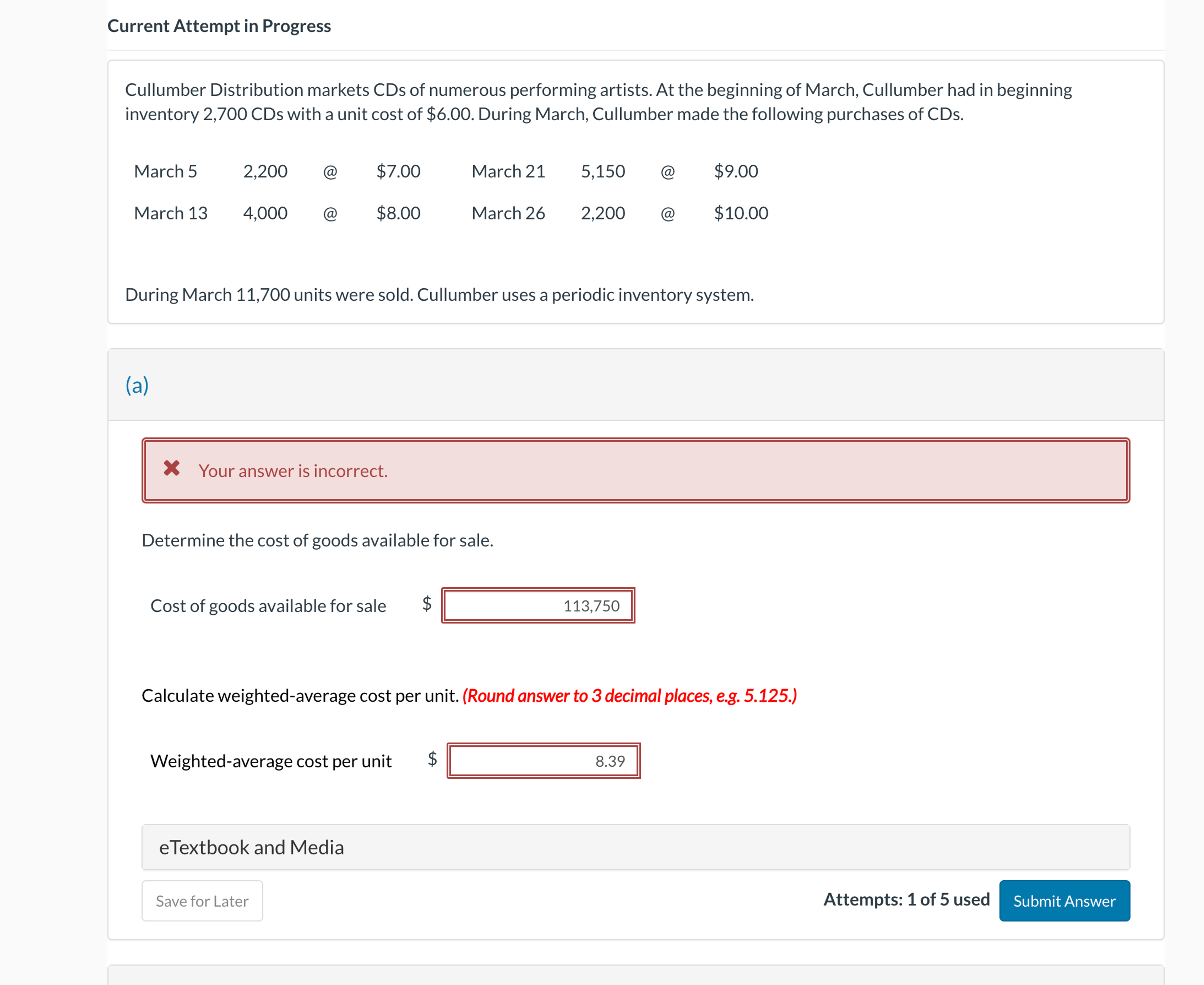Viewport: 1204px width, 985px height.
Task: Click the March 21 purchase date
Action: click(508, 171)
